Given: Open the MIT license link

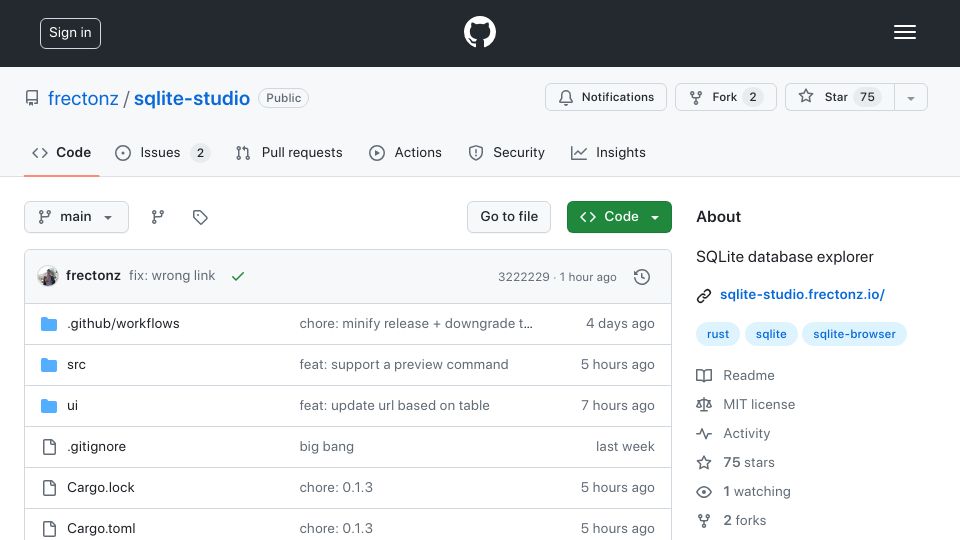Looking at the screenshot, I should coord(746,404).
